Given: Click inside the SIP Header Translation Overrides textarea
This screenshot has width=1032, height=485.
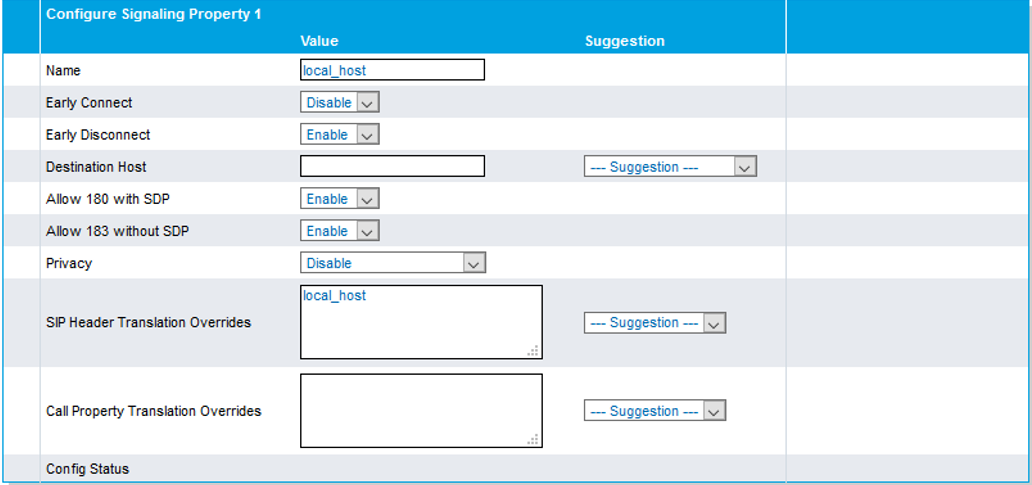Looking at the screenshot, I should click(x=421, y=322).
